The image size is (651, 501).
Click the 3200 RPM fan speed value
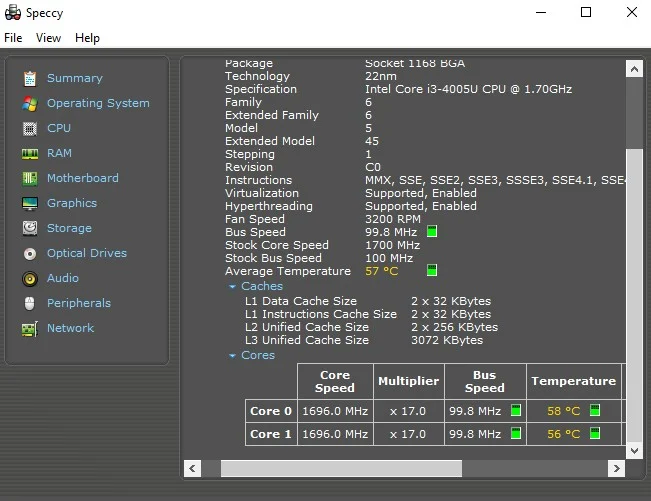click(x=393, y=219)
